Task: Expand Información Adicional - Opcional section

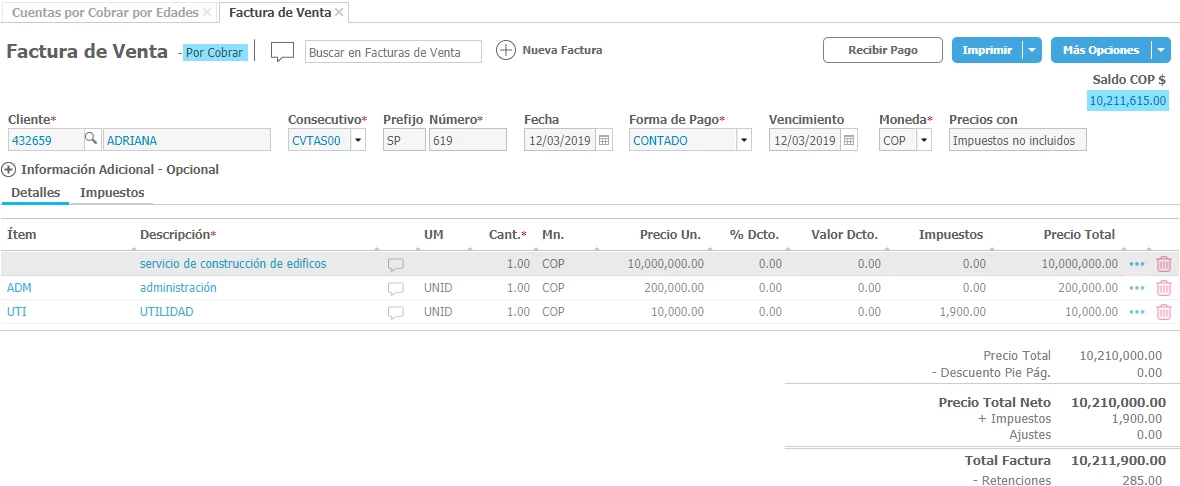Action: [x=9, y=170]
